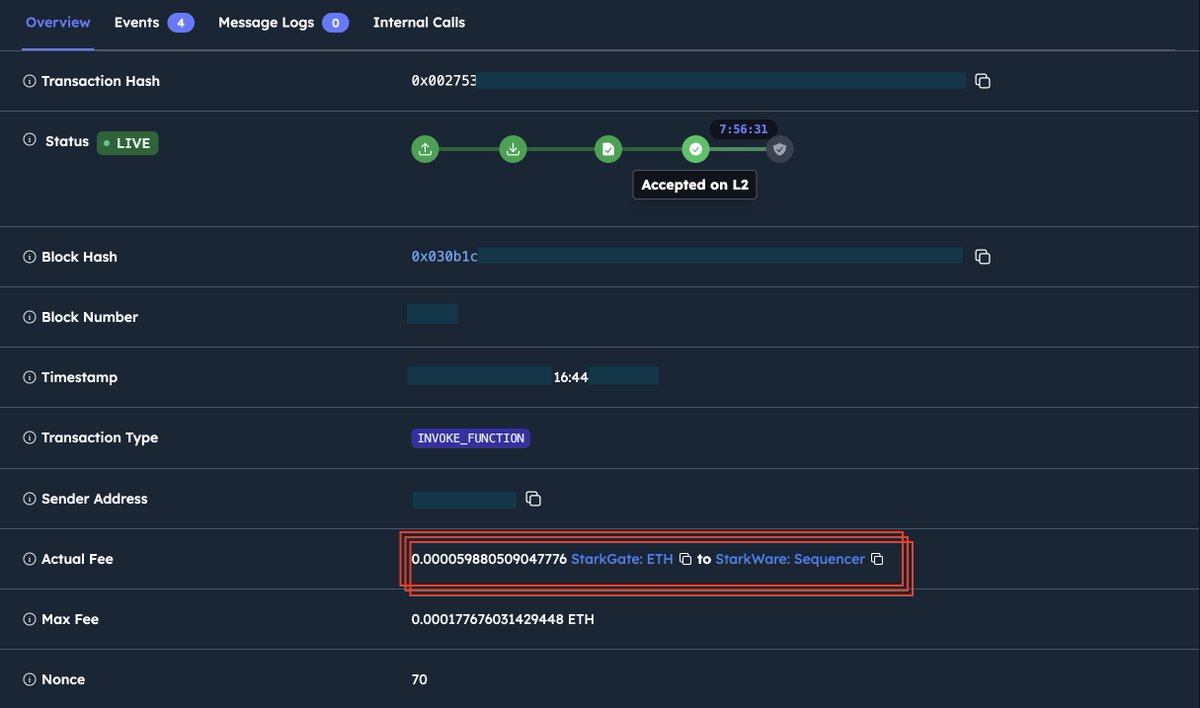Click the timestamp 16:44 value

coord(571,378)
